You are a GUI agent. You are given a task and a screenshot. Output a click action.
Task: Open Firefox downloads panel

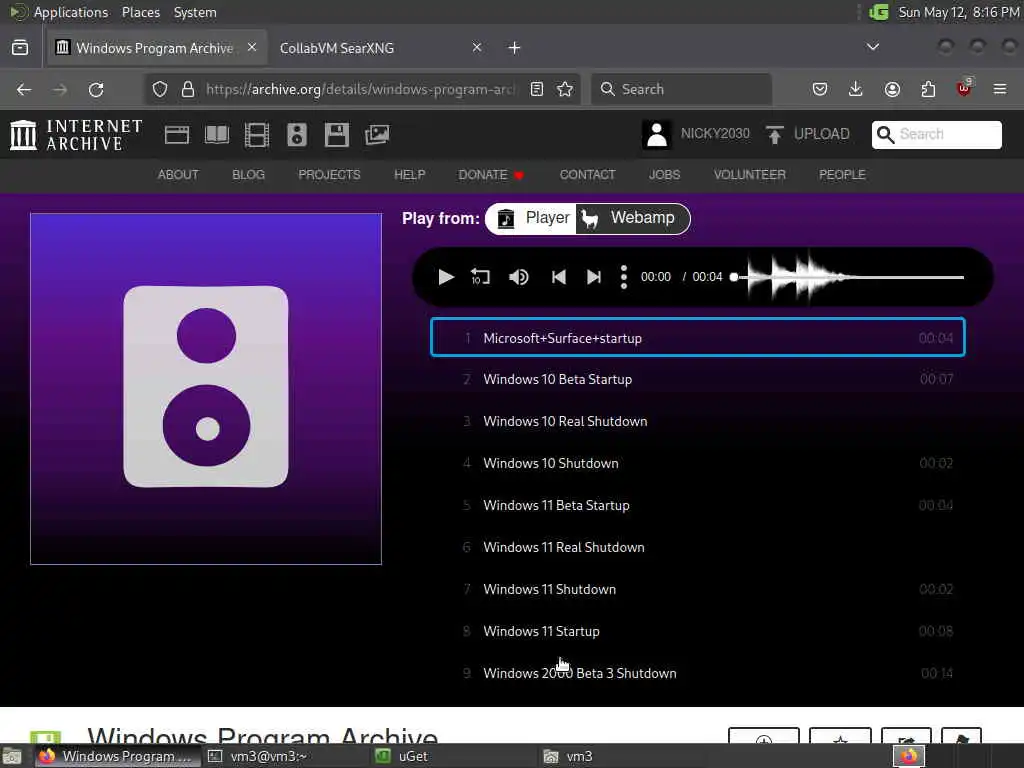pos(856,89)
